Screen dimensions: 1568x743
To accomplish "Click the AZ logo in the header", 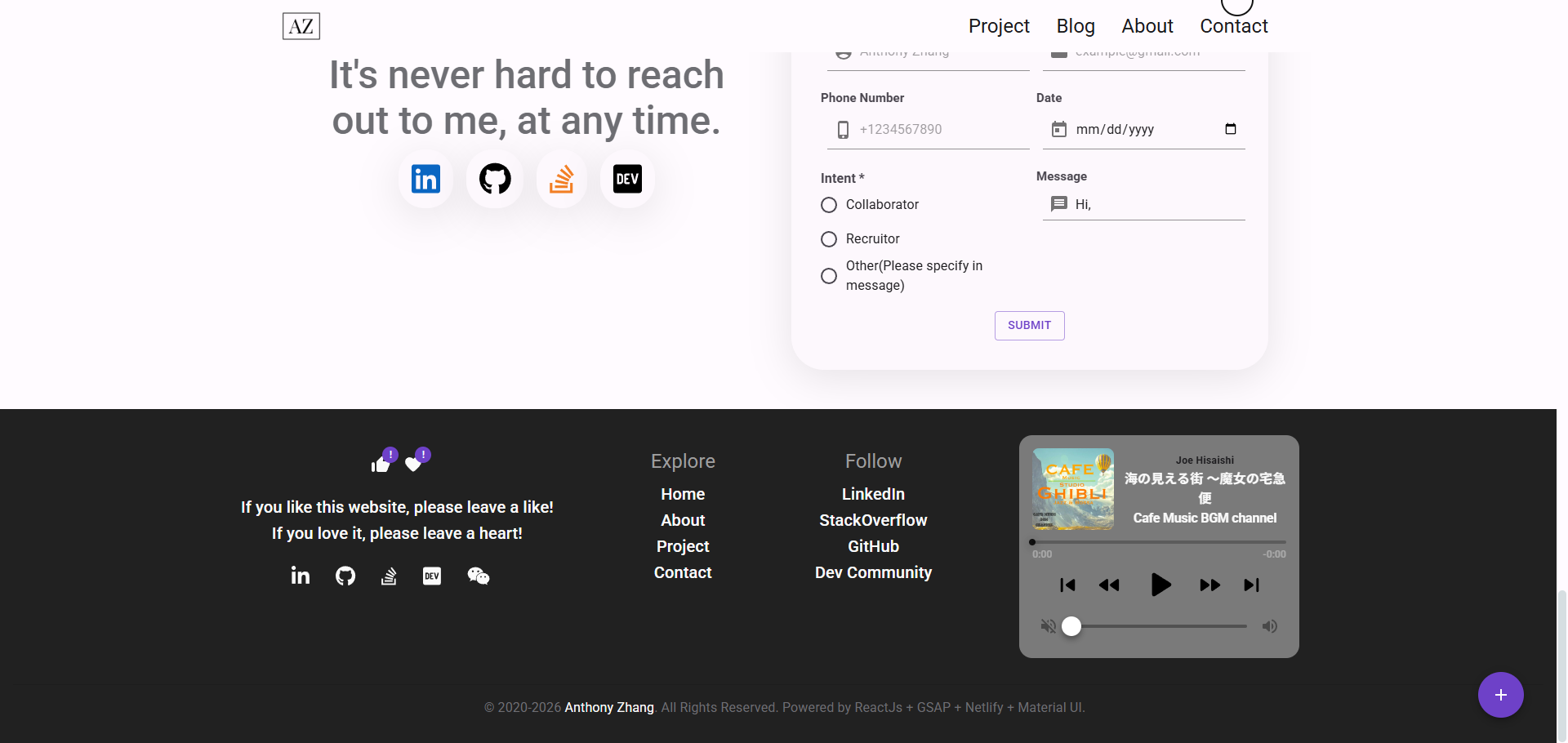I will (x=301, y=26).
